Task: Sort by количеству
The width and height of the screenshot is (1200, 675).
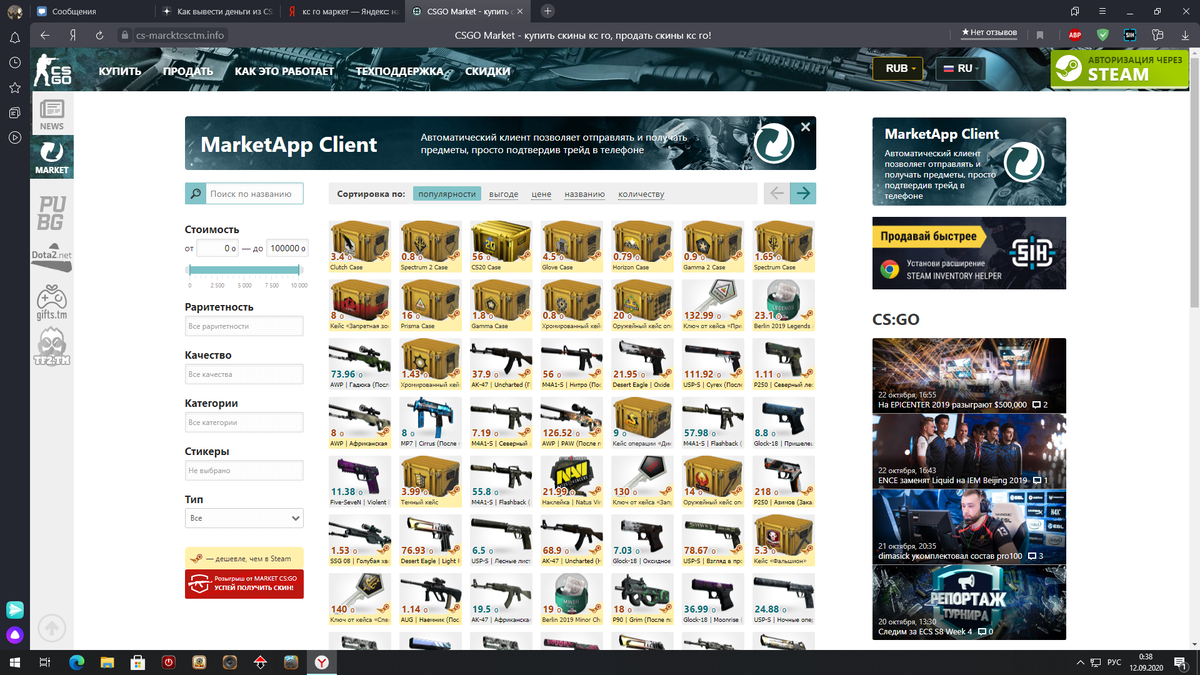Action: (x=641, y=194)
